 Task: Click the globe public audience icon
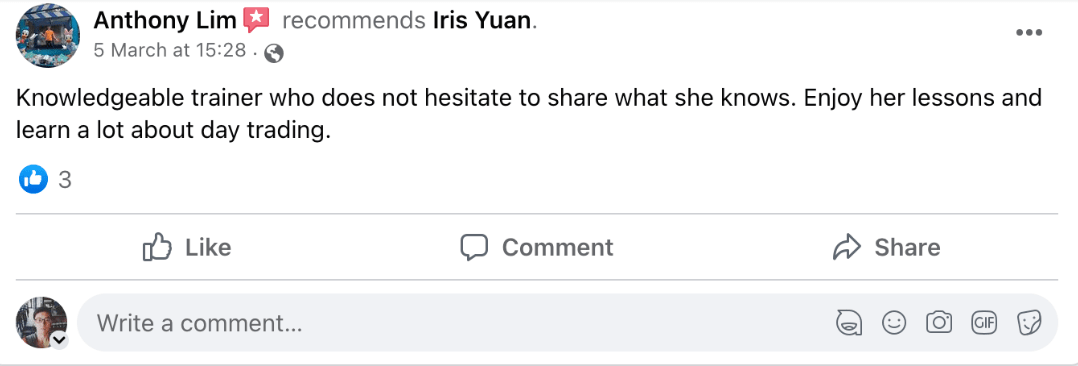tap(274, 53)
